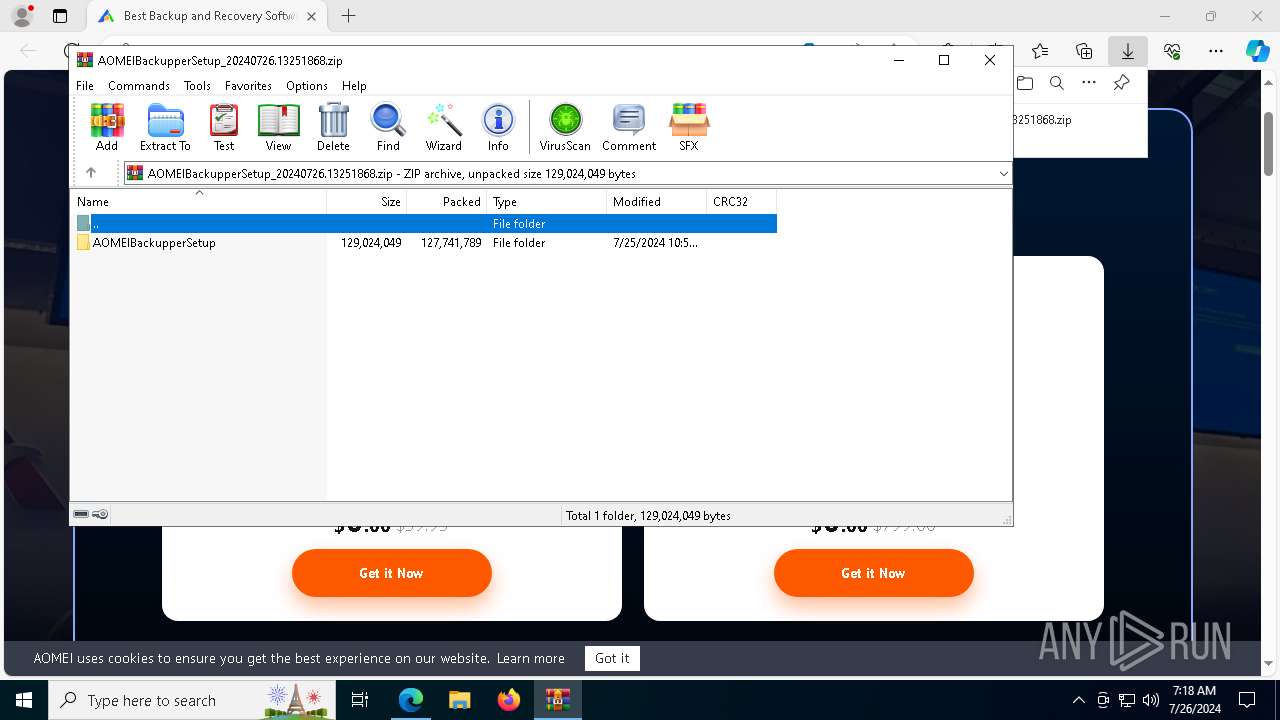The width and height of the screenshot is (1280, 720).
Task: Sort by CRC32 column header
Action: [x=741, y=202]
